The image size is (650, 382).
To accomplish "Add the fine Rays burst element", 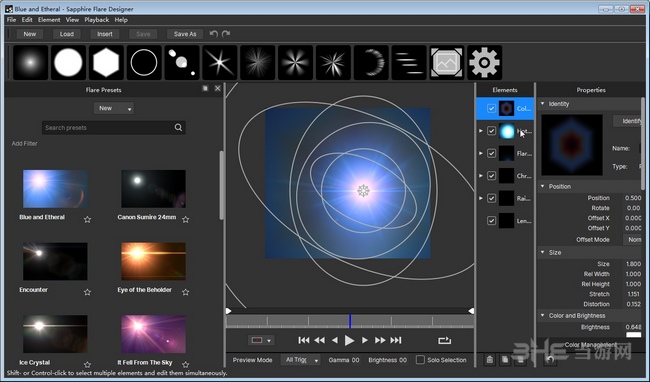I will [x=257, y=63].
